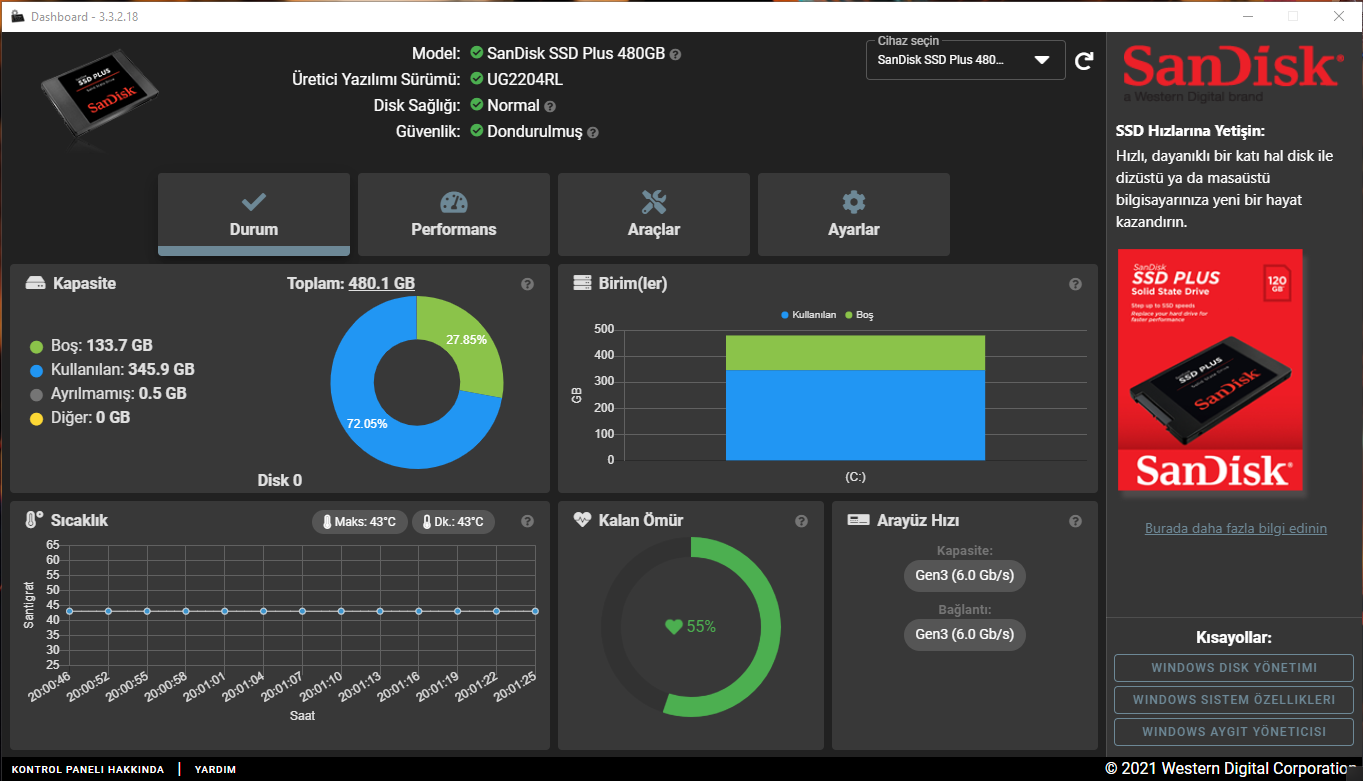Click the blue 72.05% donut segment
This screenshot has width=1363, height=781.
tap(367, 425)
